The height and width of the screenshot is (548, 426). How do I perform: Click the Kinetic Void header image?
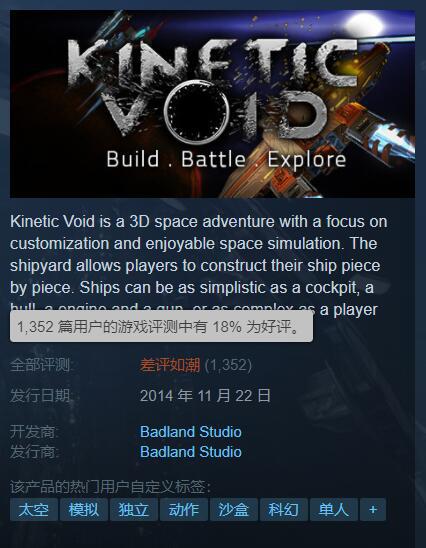[212, 104]
